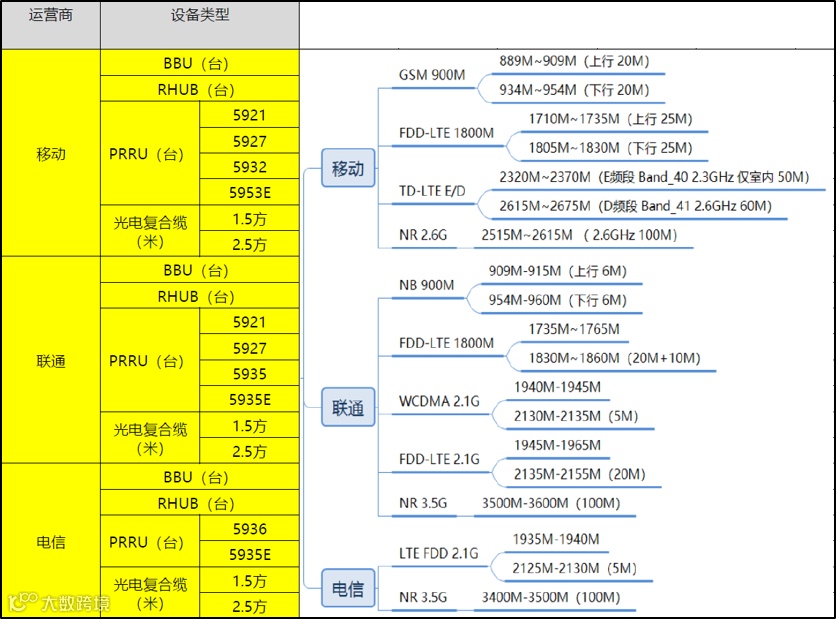Click 2125M-2130M (5M) entry
This screenshot has height=619, width=836.
pyautogui.click(x=574, y=568)
